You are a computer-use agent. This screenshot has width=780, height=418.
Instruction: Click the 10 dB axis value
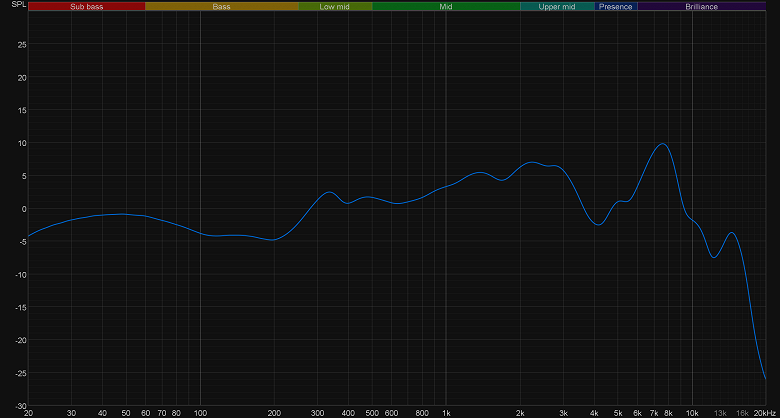click(22, 143)
